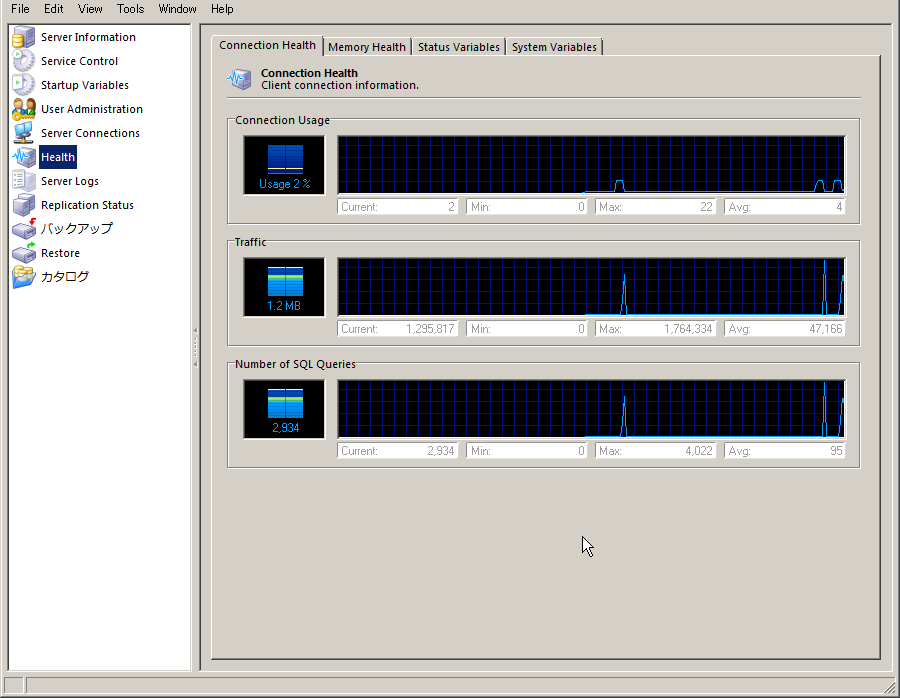Click the User Administration people icon

coord(24,109)
